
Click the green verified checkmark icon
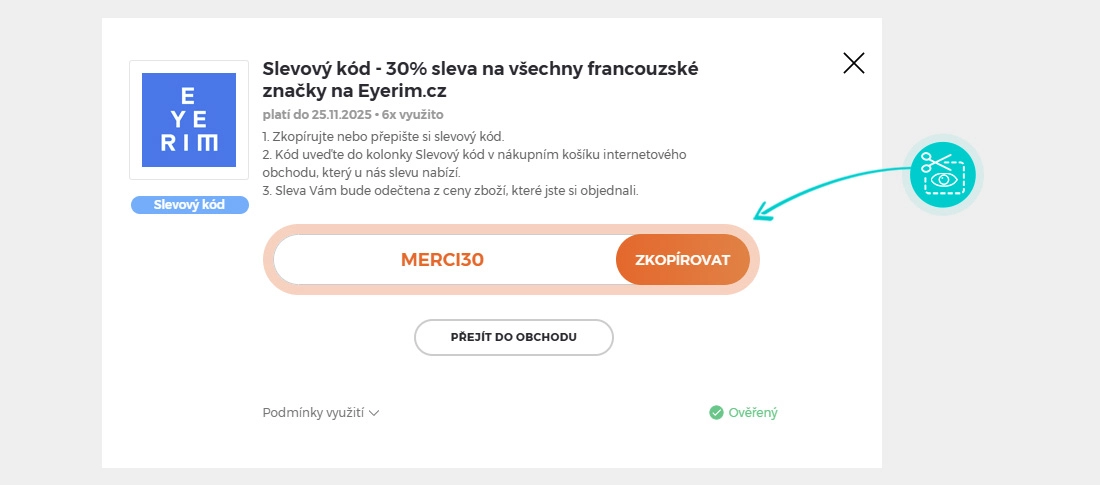pos(716,412)
